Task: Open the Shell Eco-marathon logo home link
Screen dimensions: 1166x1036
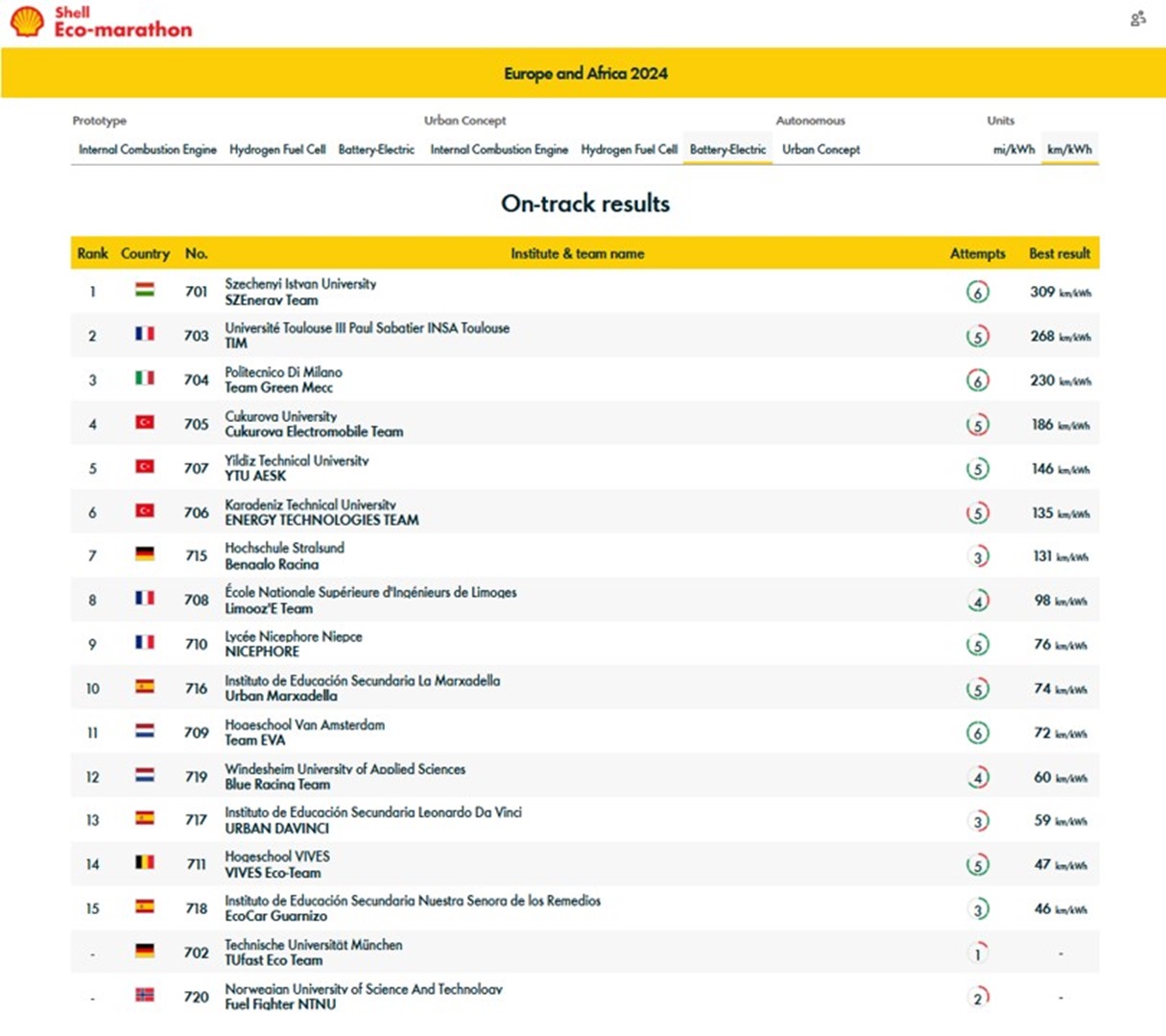Action: pos(101,22)
